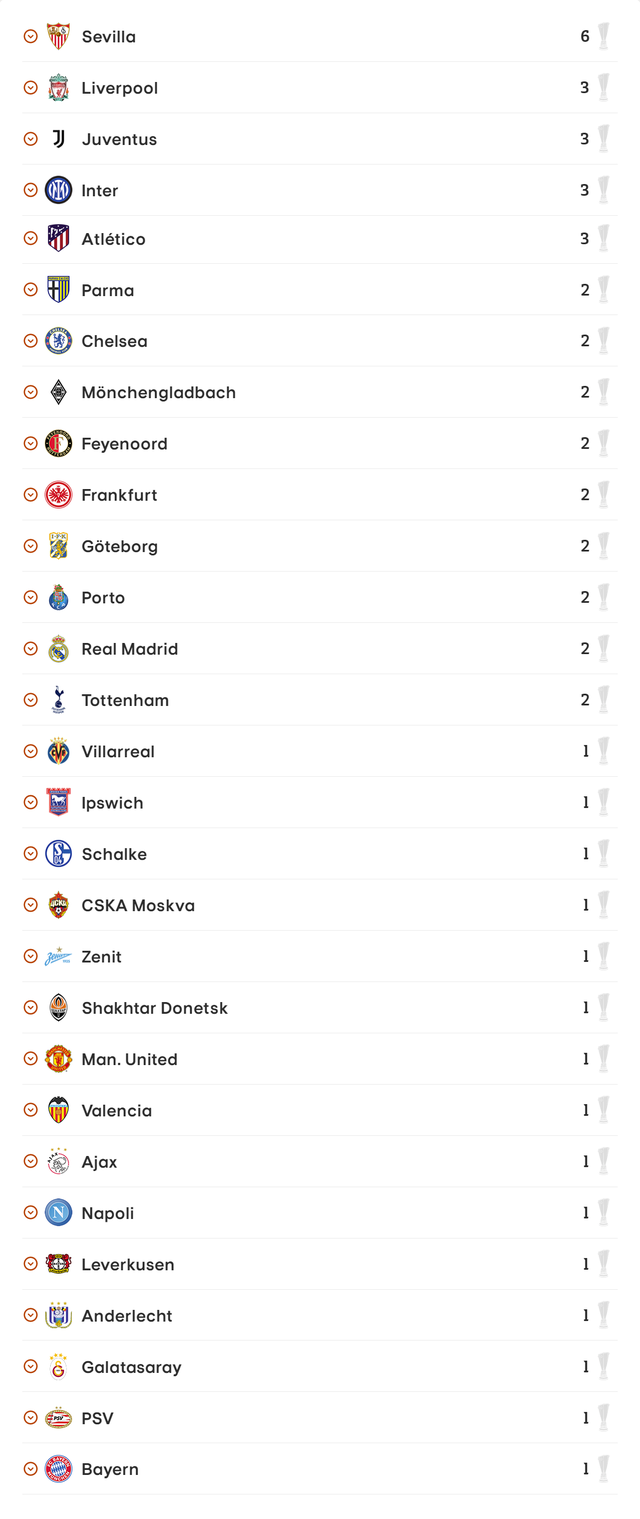The height and width of the screenshot is (1519, 640).
Task: Click the Juventus logo icon
Action: point(58,139)
